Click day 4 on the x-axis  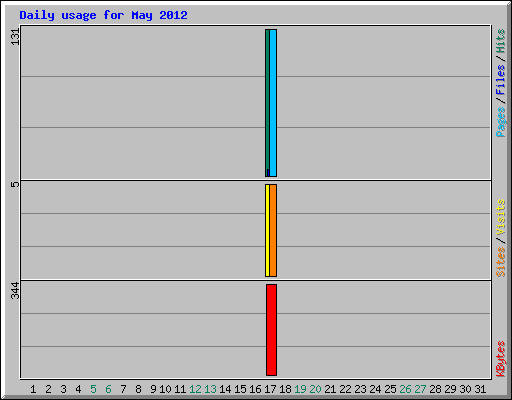pyautogui.click(x=78, y=389)
